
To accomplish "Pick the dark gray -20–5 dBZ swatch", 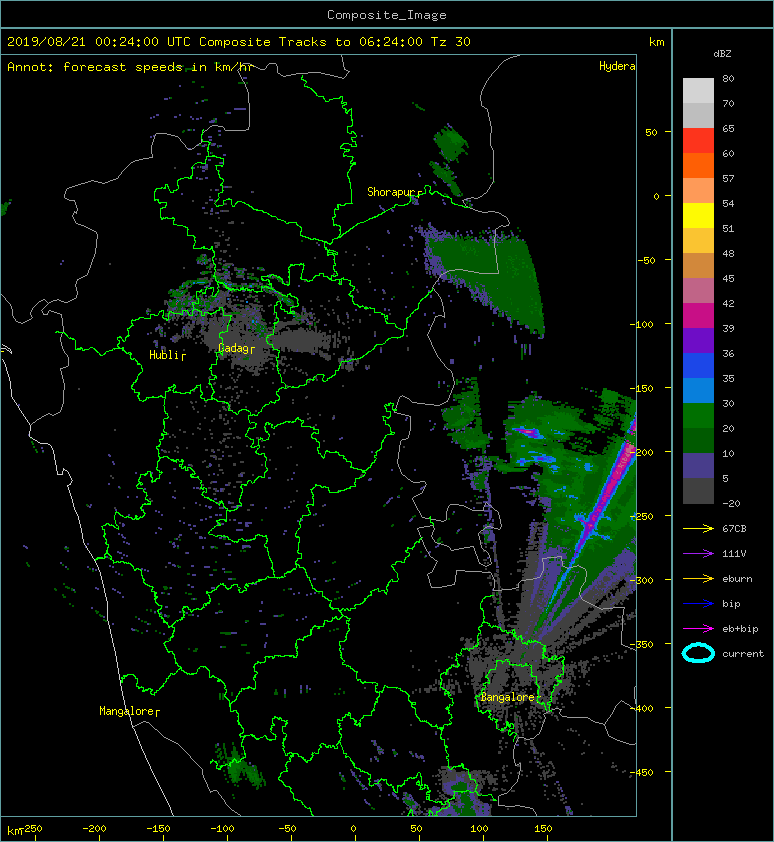I will pos(698,491).
